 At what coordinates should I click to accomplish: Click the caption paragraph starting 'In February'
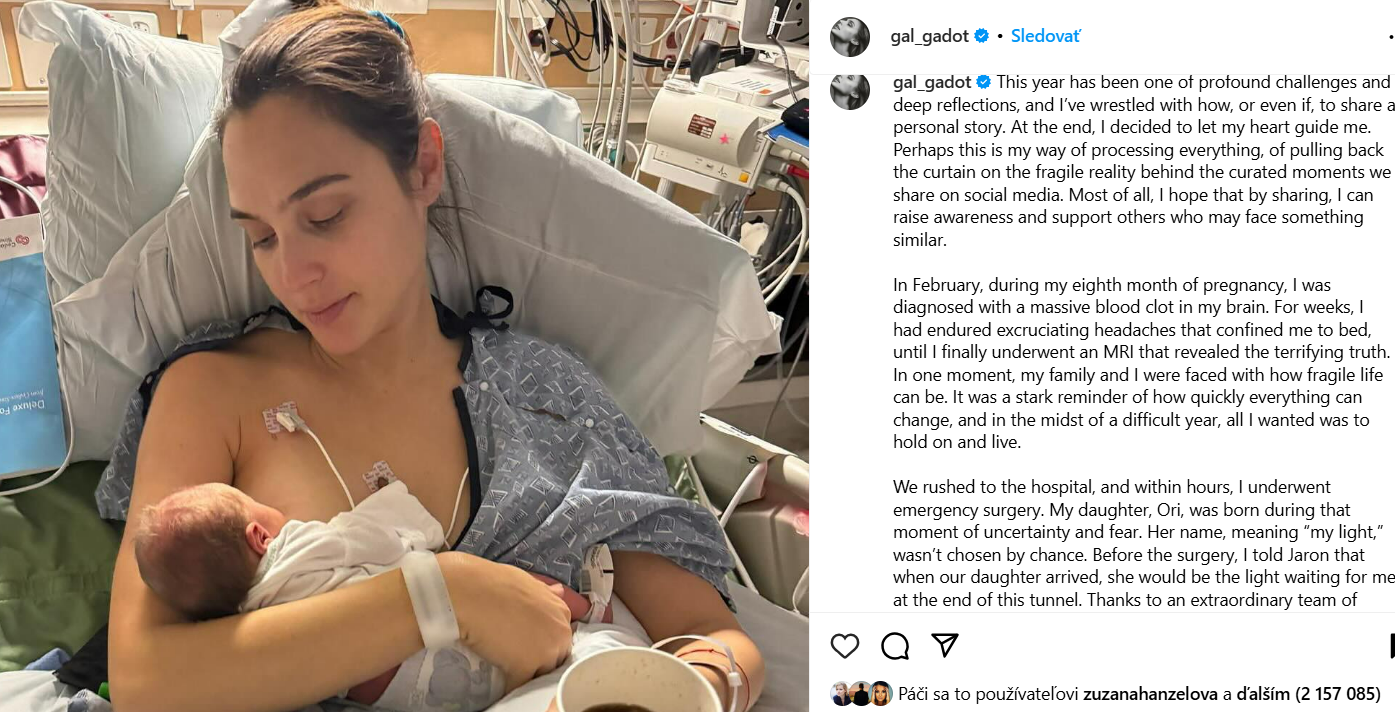(1142, 363)
